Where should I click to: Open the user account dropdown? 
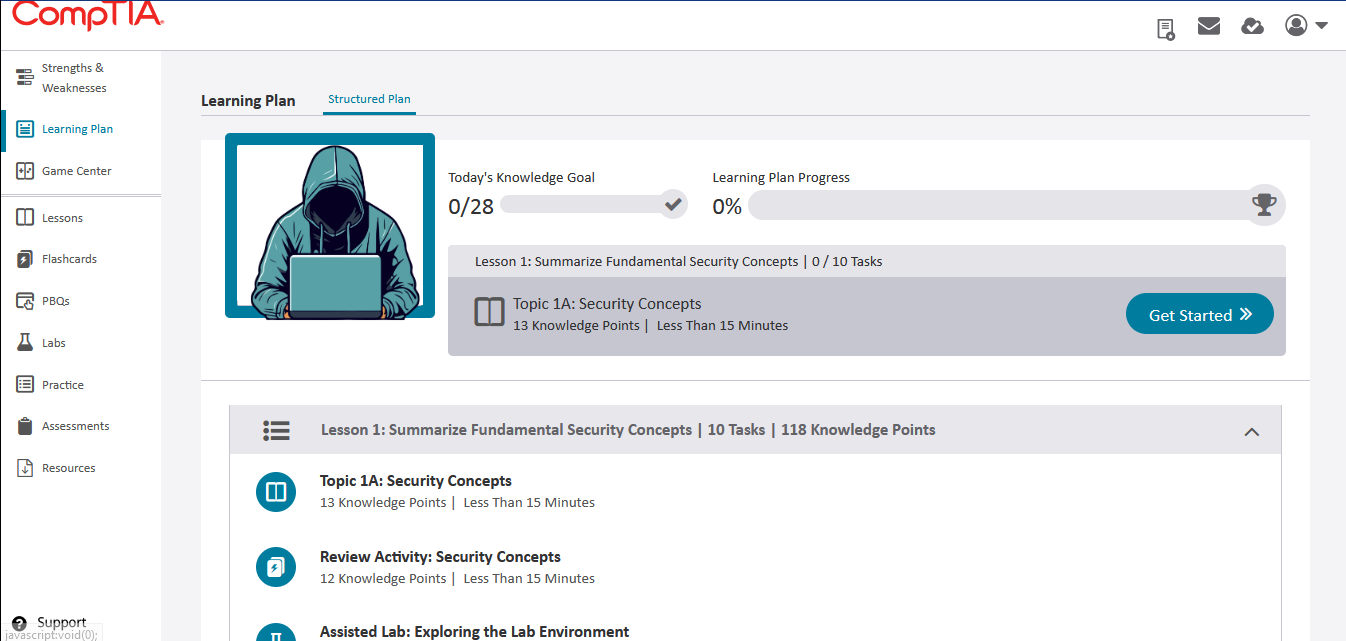(x=1295, y=24)
